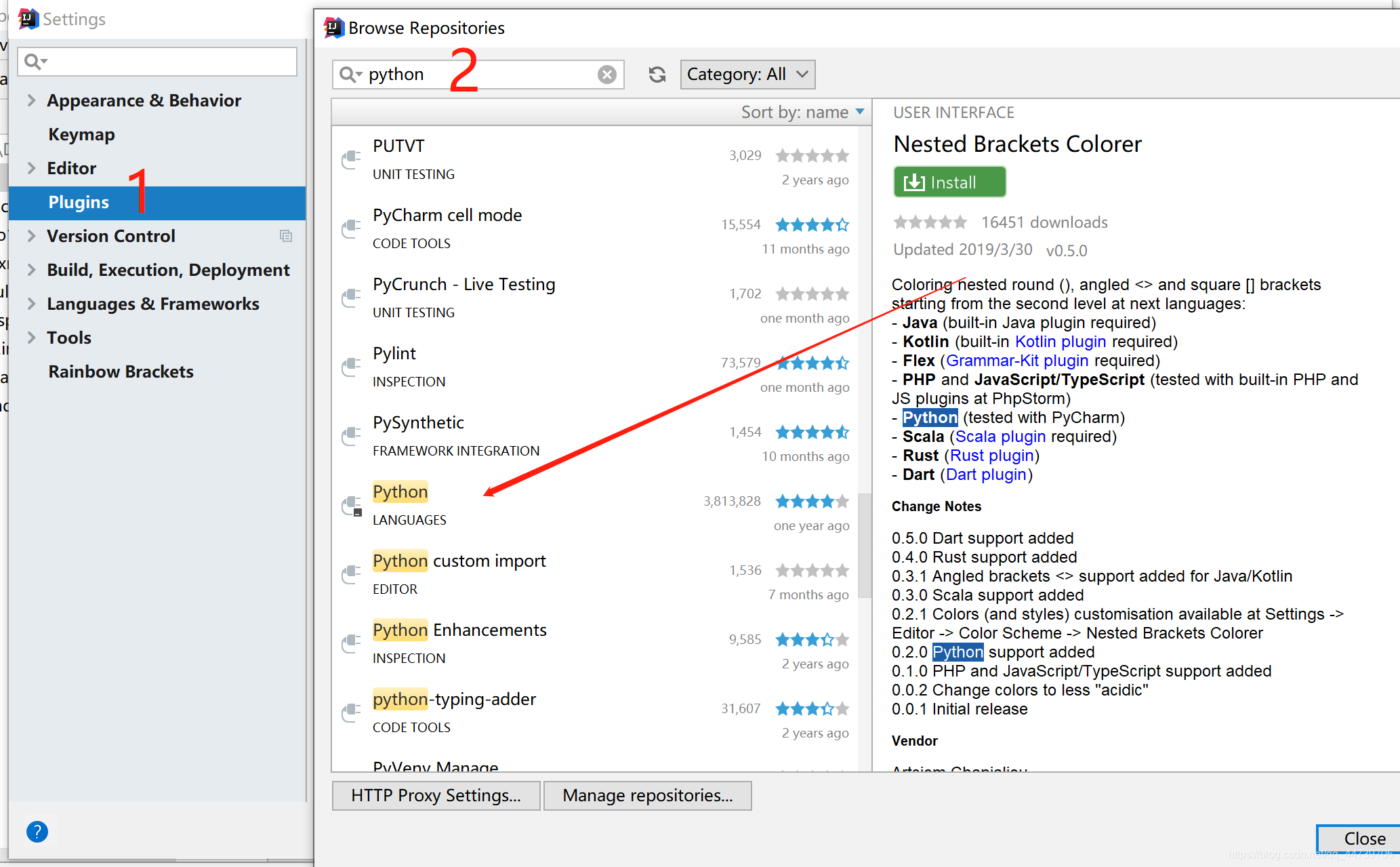Open the Dart plugin link
Image resolution: width=1400 pixels, height=867 pixels.
tap(986, 475)
